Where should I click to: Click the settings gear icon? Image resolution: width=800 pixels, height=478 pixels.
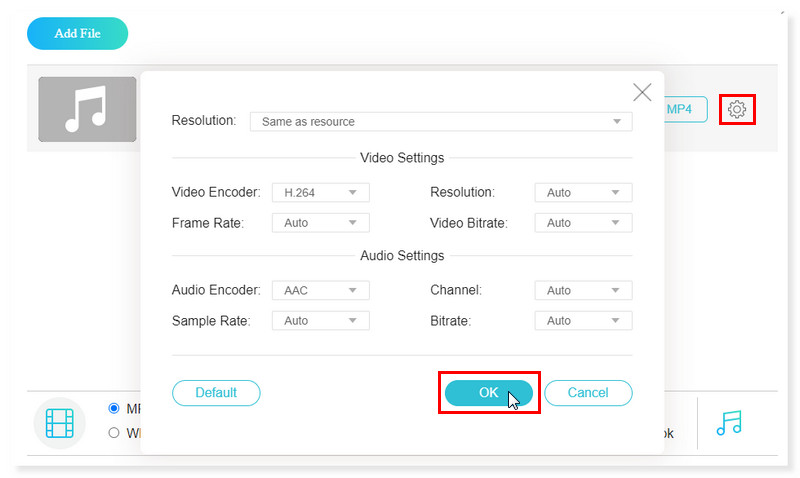pyautogui.click(x=737, y=109)
